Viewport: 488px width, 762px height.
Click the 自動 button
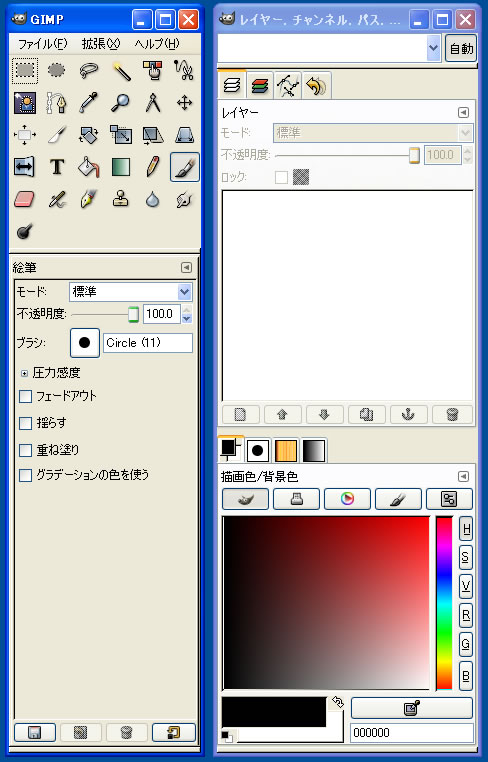[461, 49]
